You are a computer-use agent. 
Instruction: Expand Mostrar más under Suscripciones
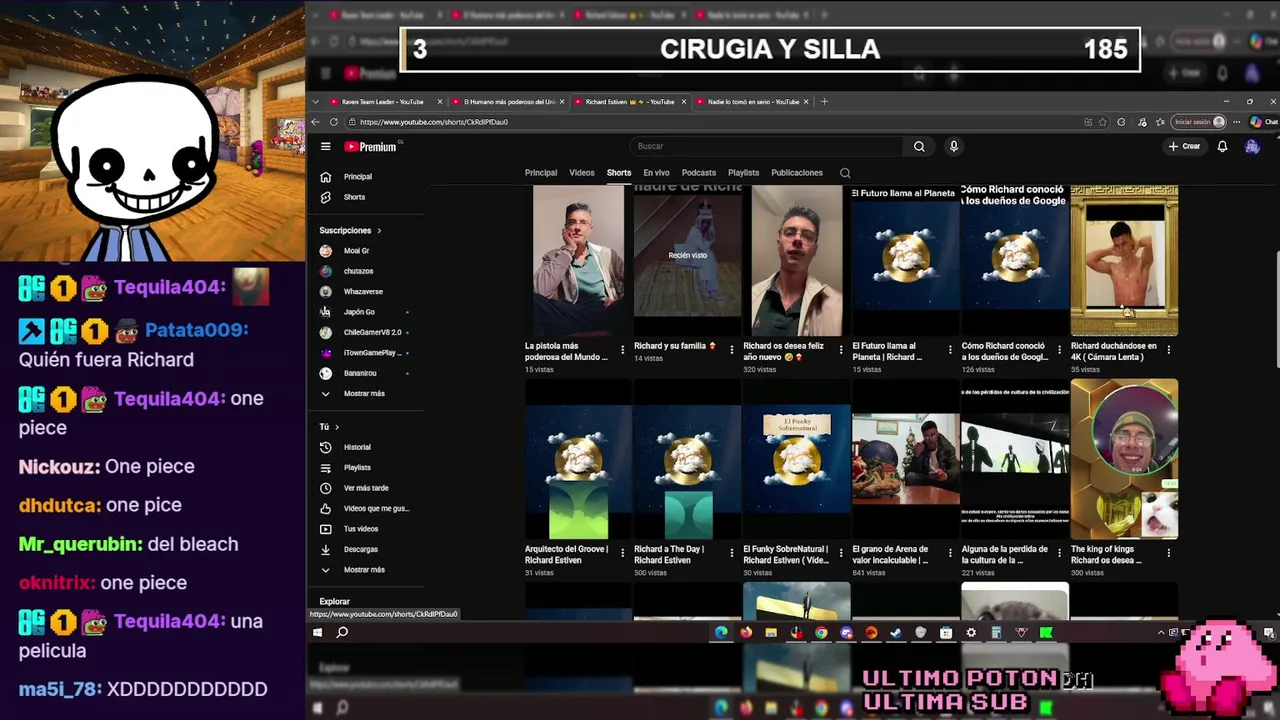pos(352,394)
